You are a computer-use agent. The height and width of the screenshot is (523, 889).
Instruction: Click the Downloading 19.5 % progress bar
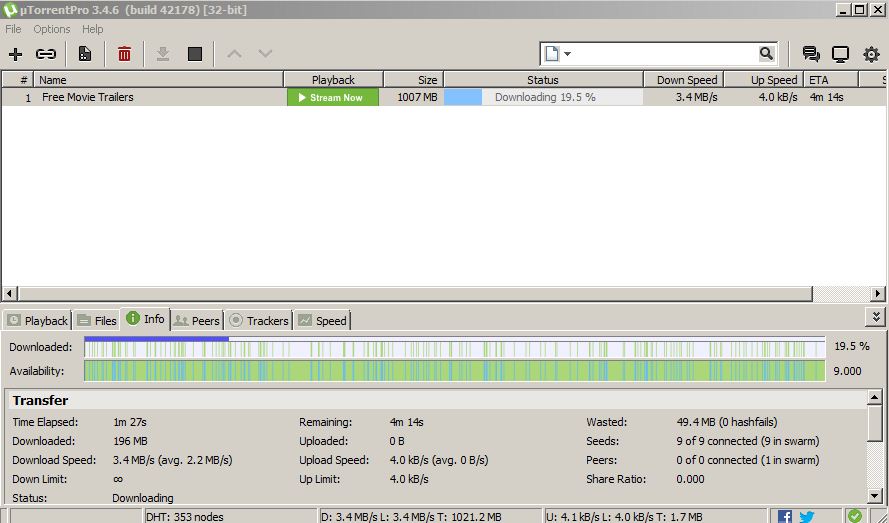543,97
